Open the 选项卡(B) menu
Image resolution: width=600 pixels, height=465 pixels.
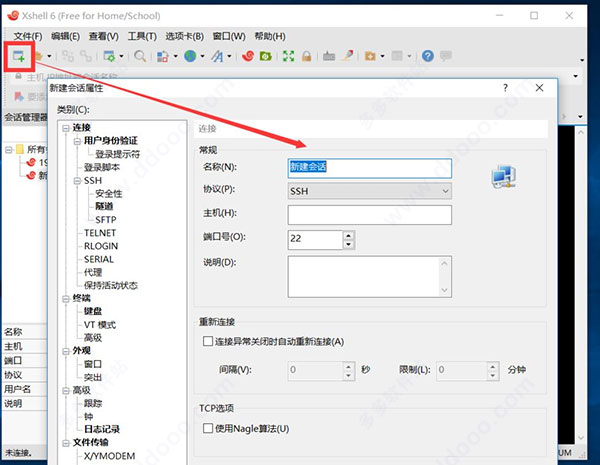pos(184,36)
